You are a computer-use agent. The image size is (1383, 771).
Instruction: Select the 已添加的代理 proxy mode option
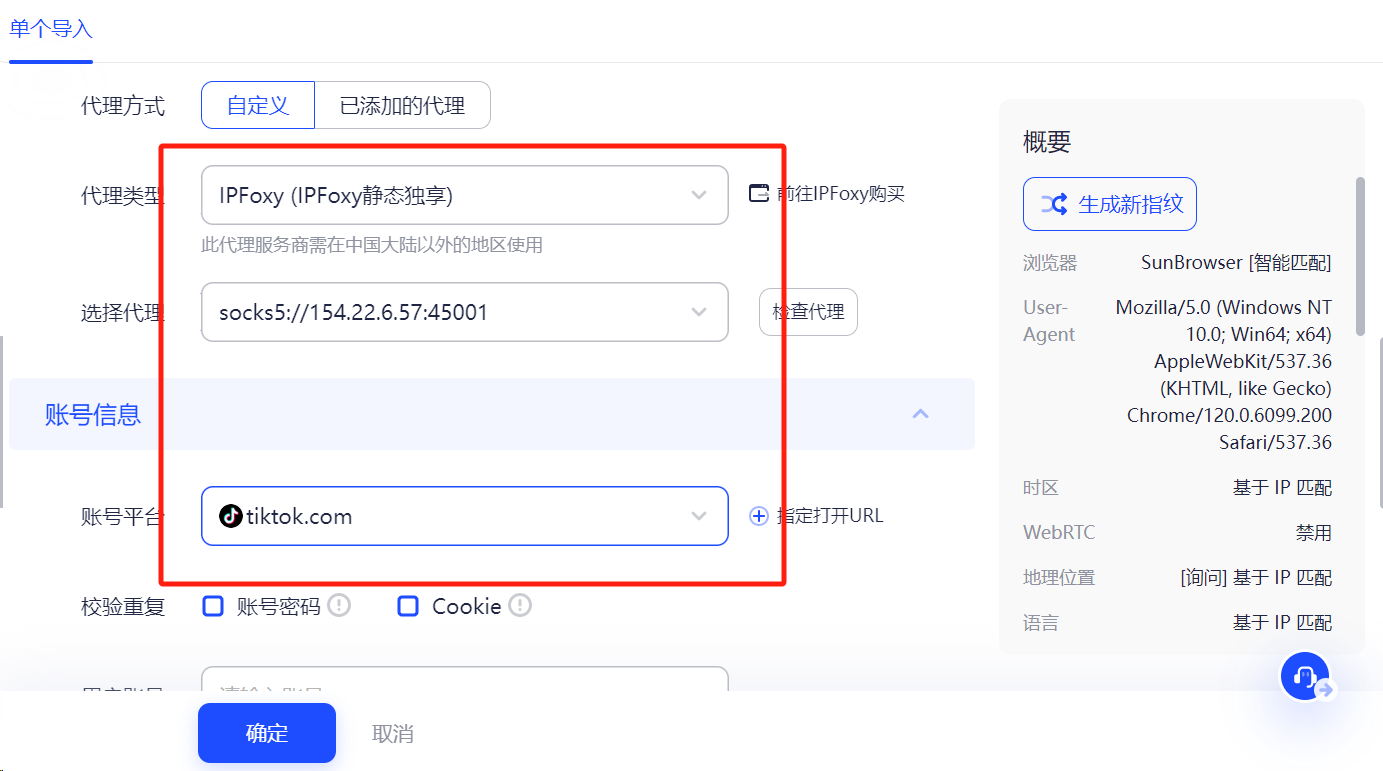[402, 105]
